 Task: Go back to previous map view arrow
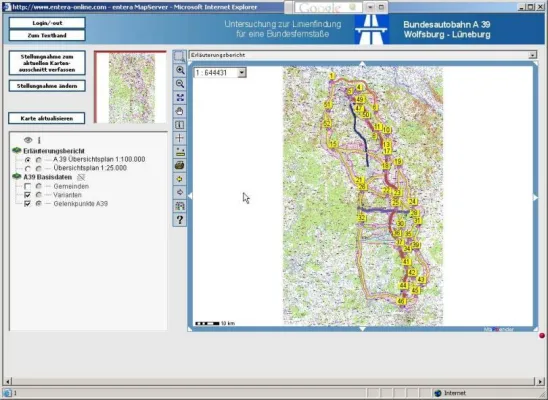pos(180,179)
